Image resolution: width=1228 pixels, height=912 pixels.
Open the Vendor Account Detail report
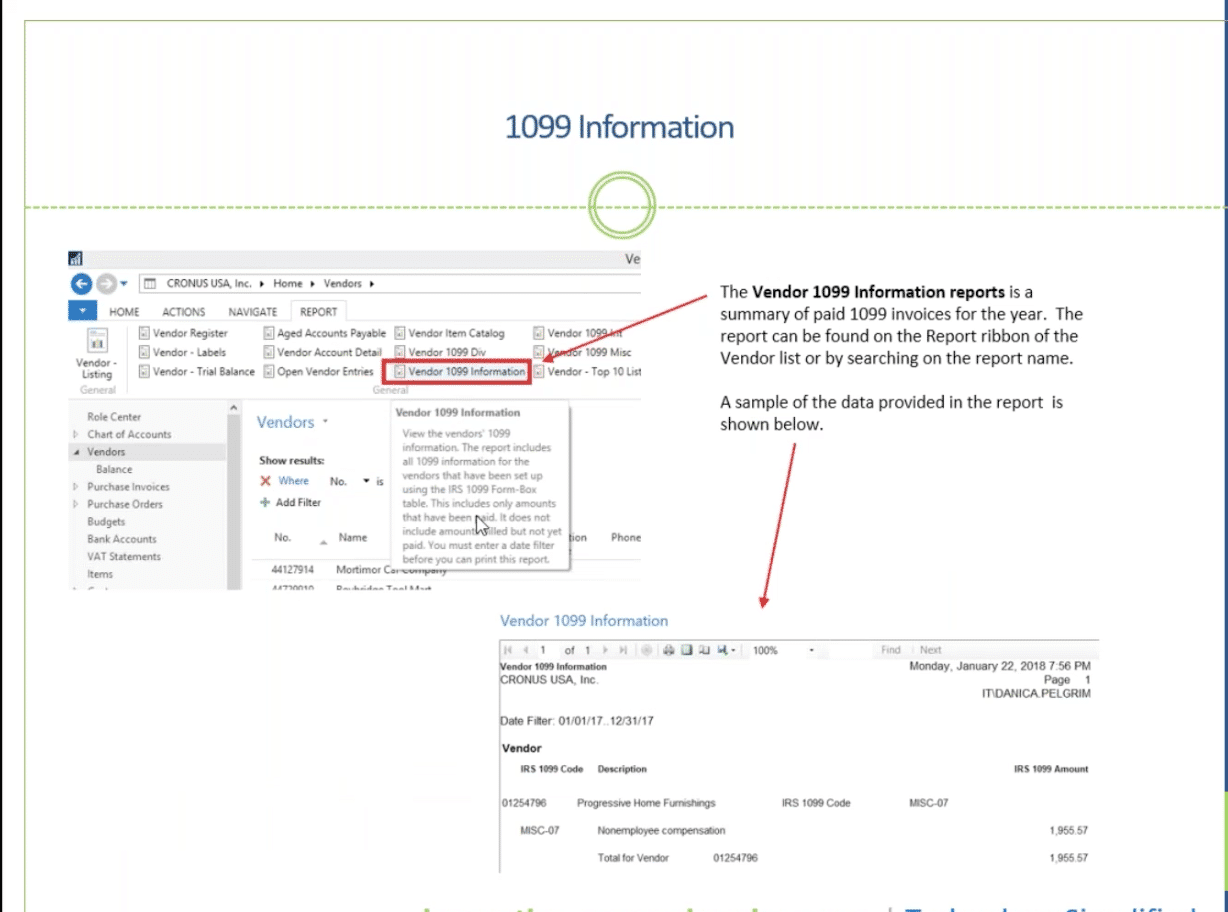pyautogui.click(x=323, y=352)
